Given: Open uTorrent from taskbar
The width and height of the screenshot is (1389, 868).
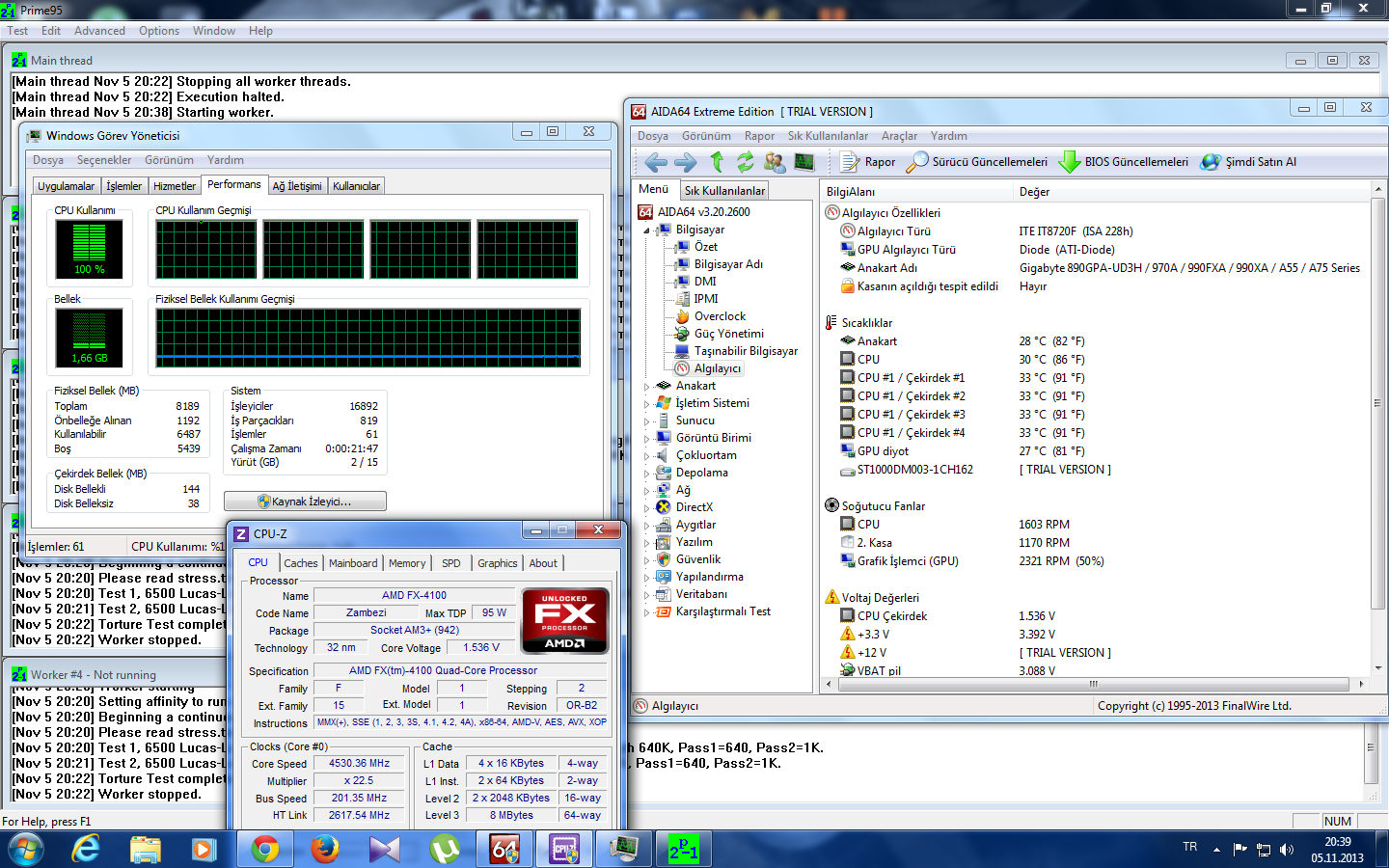Looking at the screenshot, I should (445, 850).
